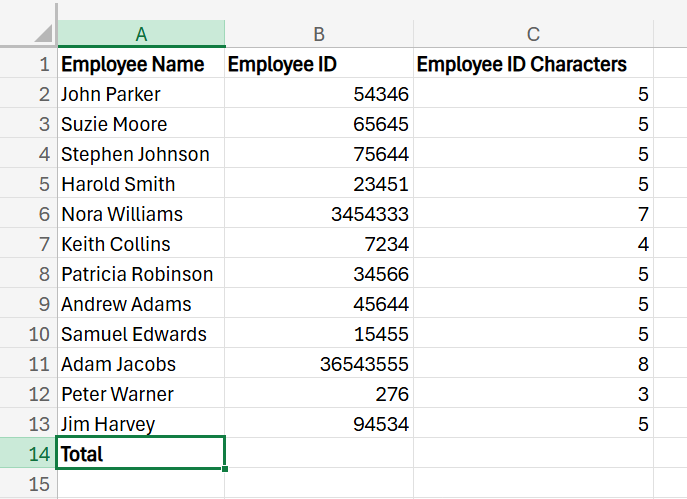Select the 'Harold Smith' cell

(141, 184)
